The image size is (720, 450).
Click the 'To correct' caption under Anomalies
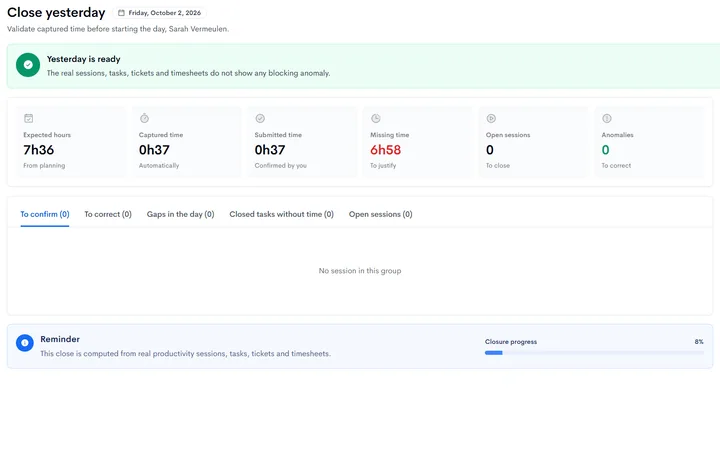(616, 165)
